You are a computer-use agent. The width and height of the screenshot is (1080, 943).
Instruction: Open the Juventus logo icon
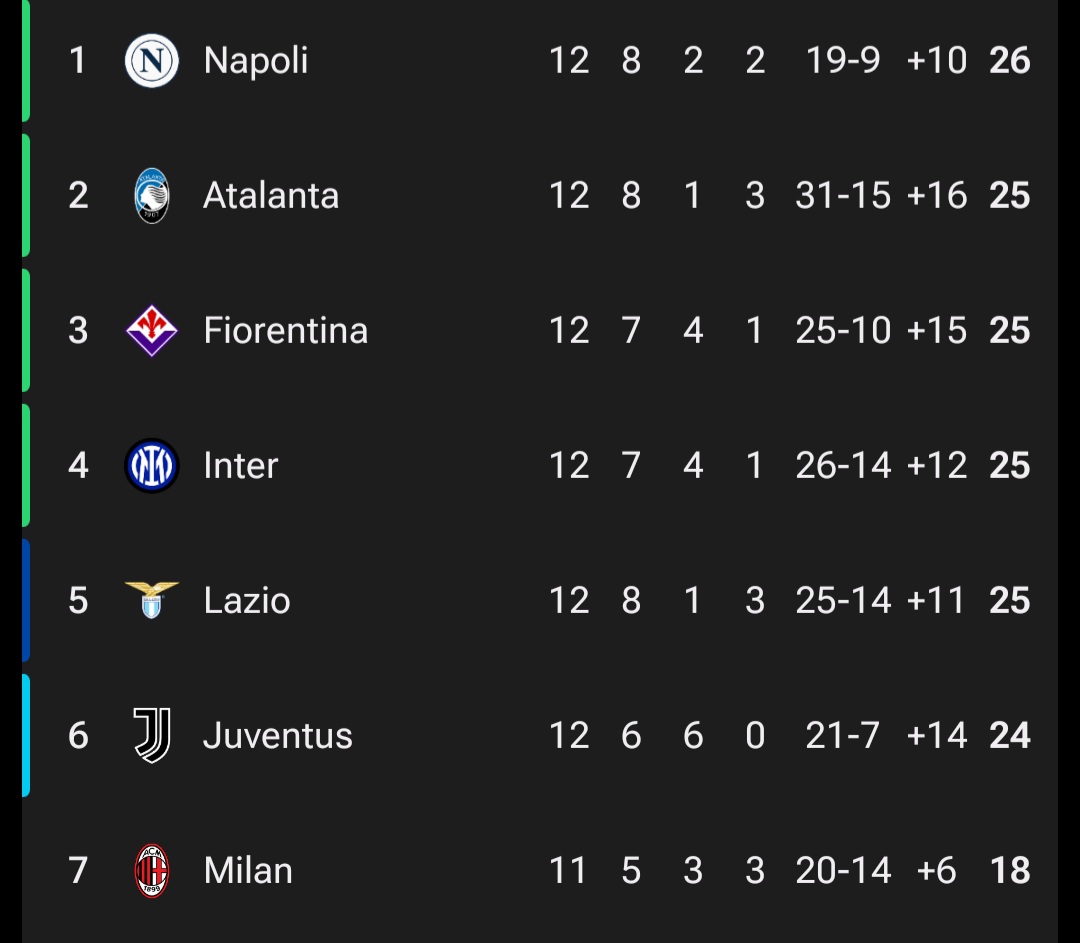pos(152,735)
